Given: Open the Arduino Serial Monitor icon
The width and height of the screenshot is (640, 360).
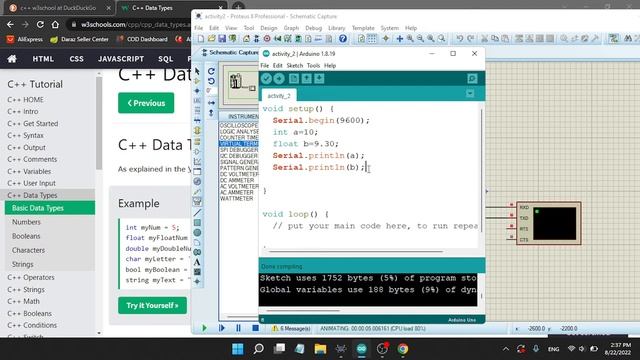Looking at the screenshot, I should click(x=472, y=78).
